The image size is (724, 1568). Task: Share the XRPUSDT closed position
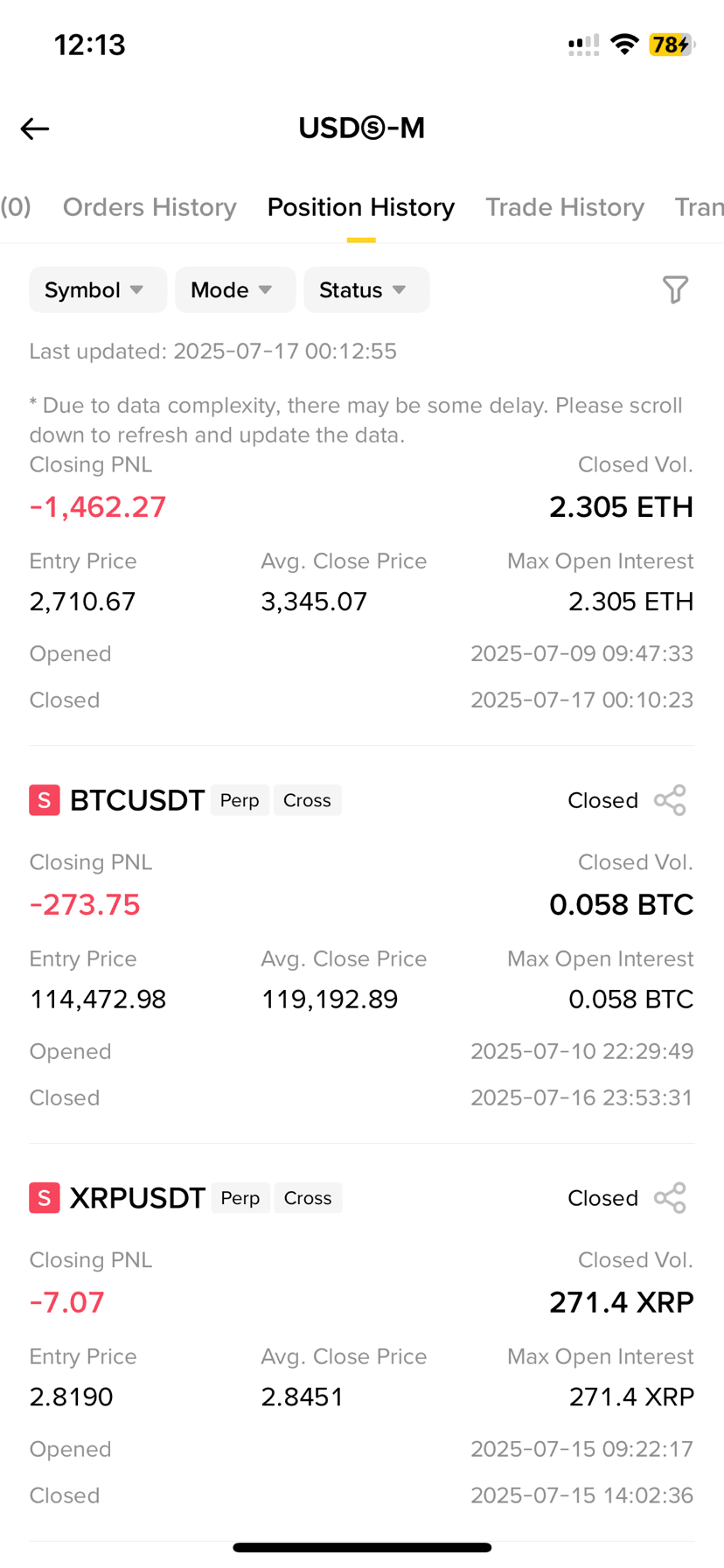670,1198
